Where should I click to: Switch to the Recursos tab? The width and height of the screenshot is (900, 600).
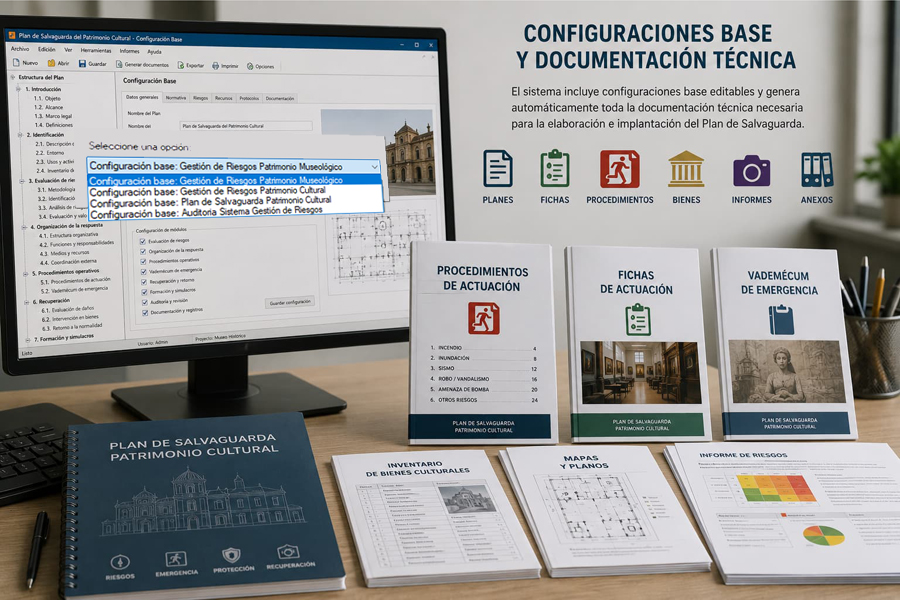[224, 98]
